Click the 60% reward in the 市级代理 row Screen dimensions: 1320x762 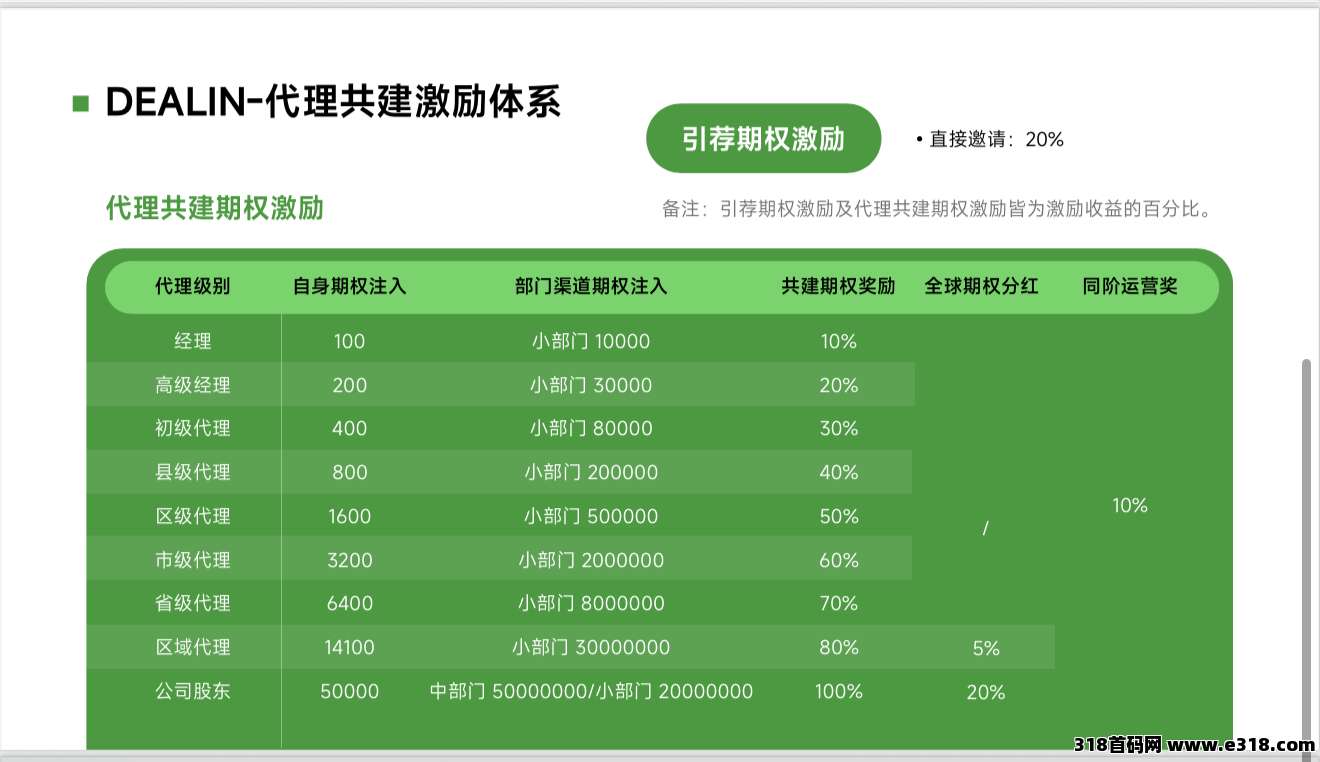point(838,560)
